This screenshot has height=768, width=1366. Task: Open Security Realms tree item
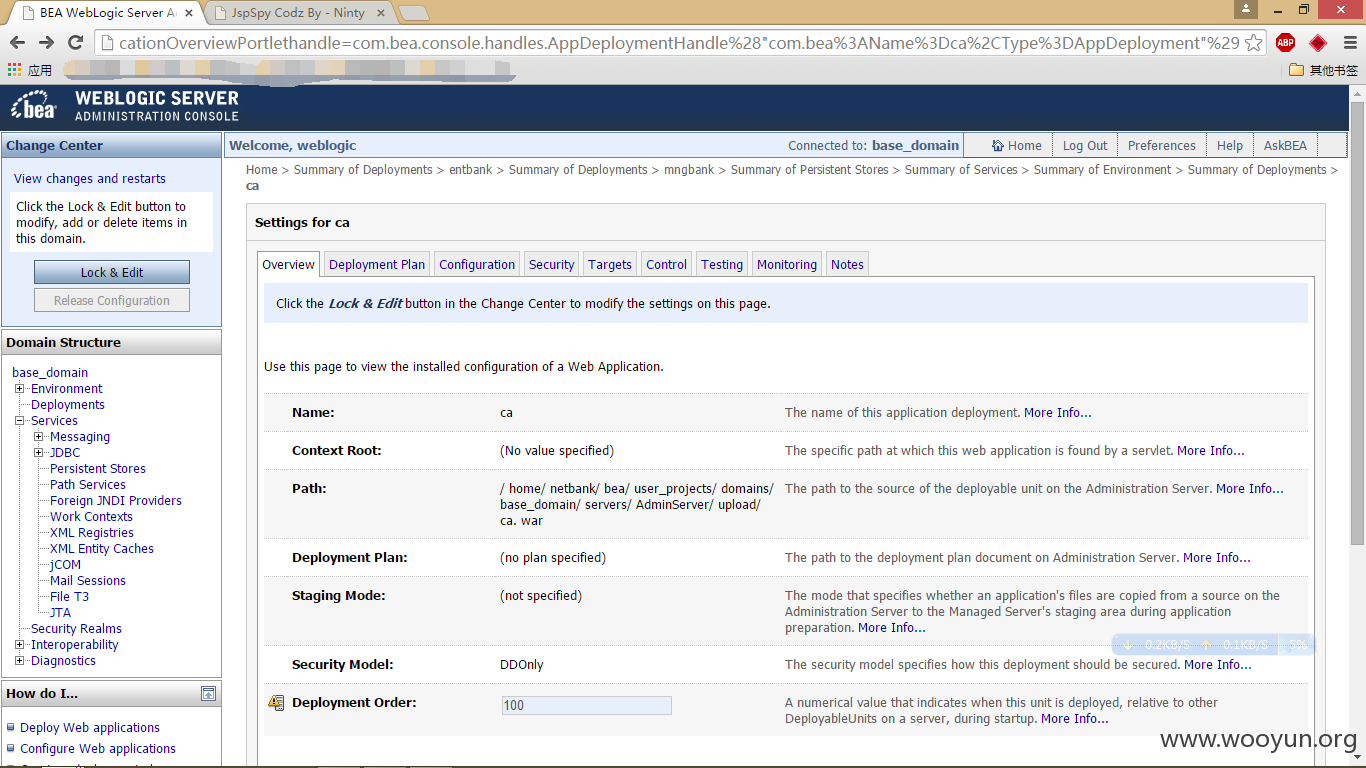click(x=76, y=628)
